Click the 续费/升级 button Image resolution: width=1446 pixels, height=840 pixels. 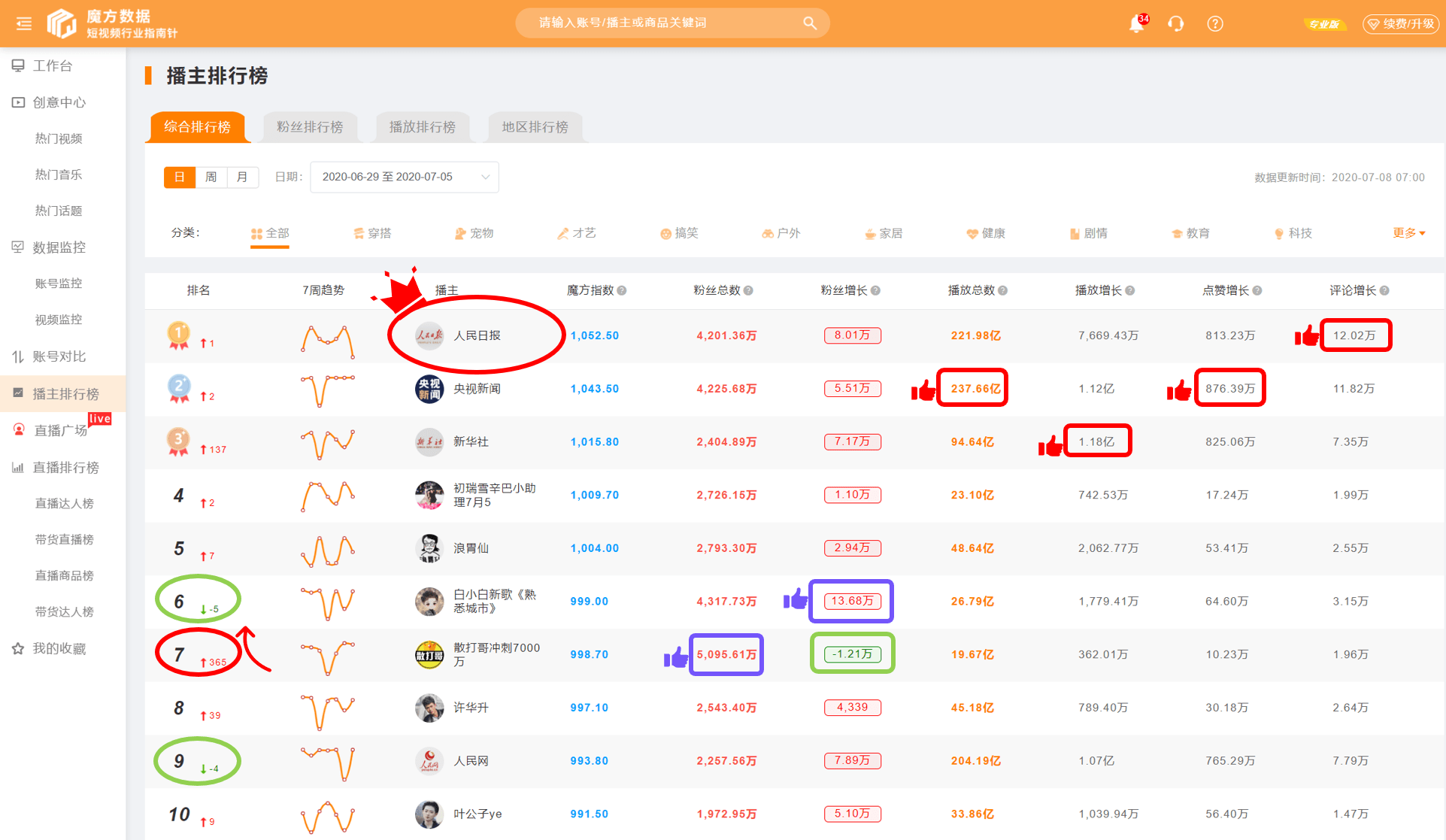[x=1400, y=24]
